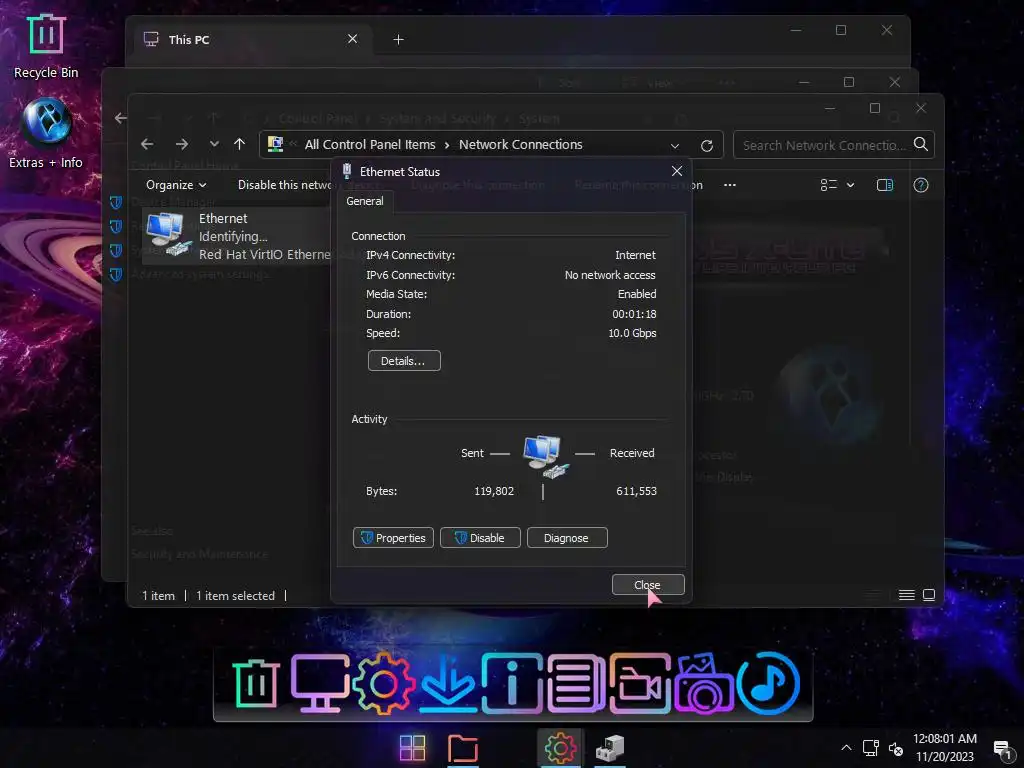Click the muted volume tray icon

895,749
